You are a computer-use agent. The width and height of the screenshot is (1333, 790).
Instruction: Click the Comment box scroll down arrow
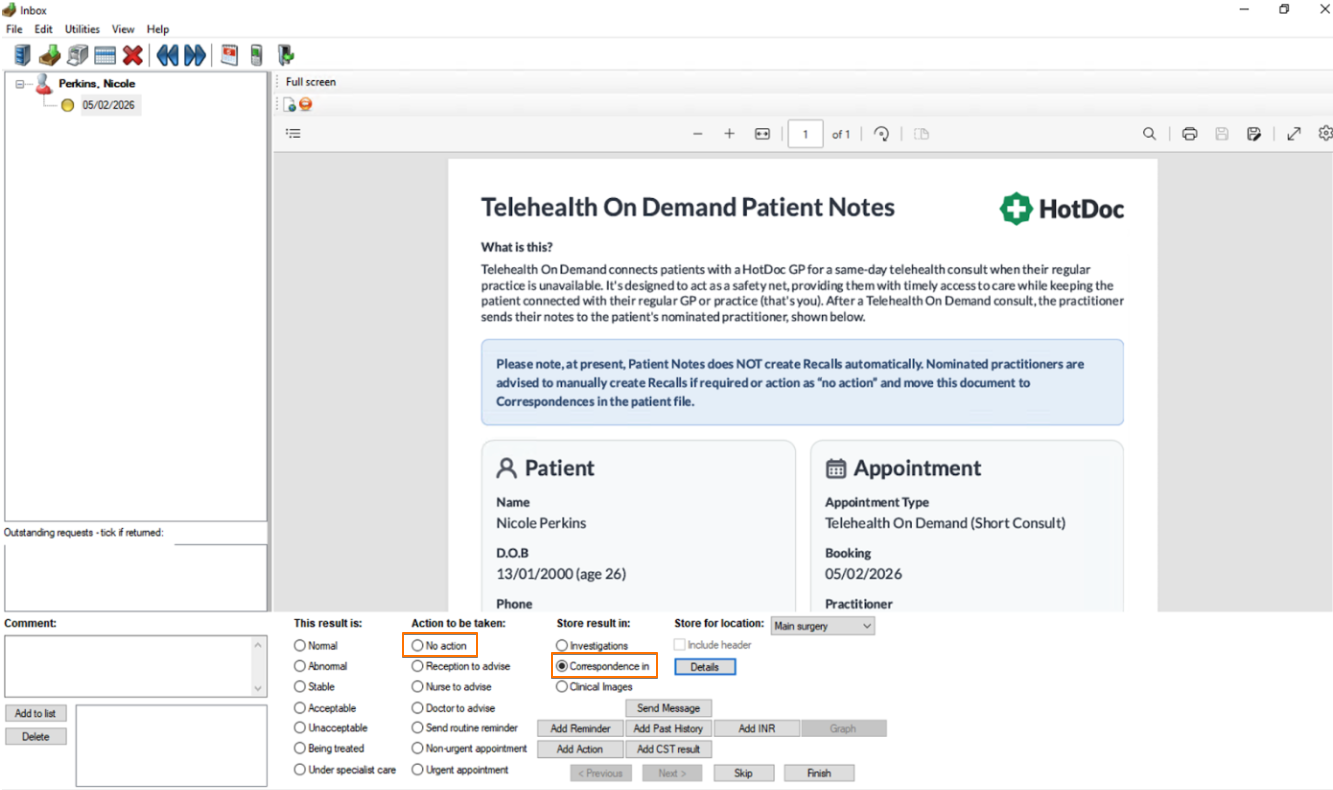(x=259, y=688)
